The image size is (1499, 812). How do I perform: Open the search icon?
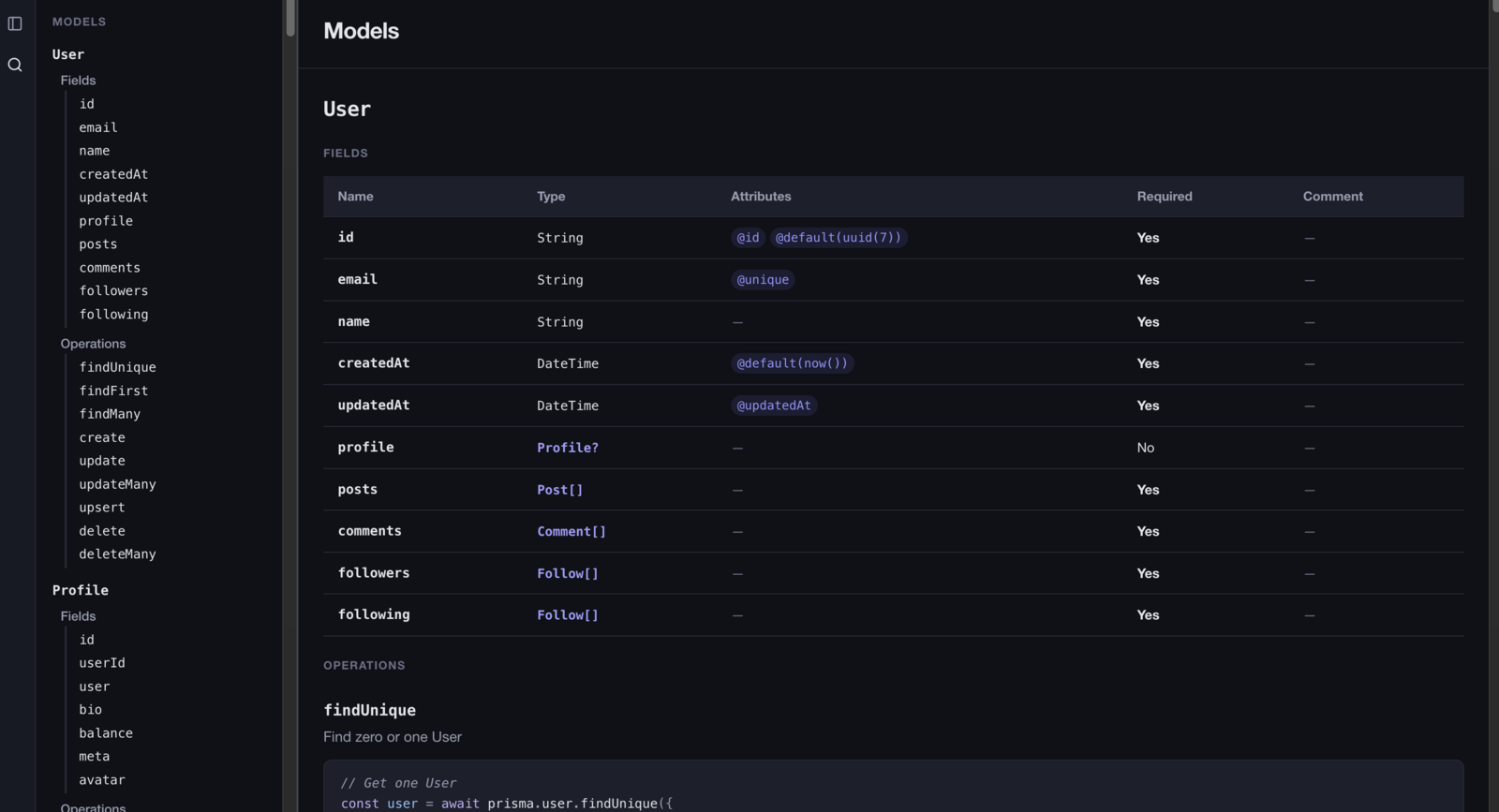[x=15, y=65]
